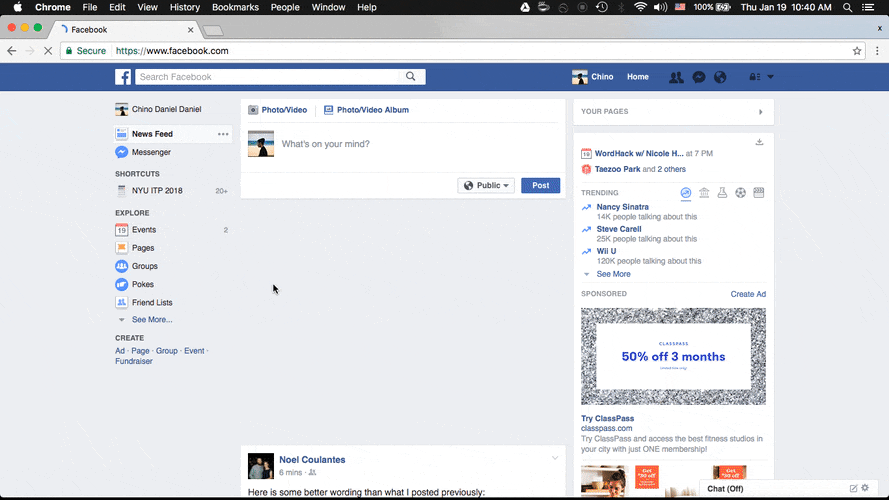Open the File menu

pos(90,7)
